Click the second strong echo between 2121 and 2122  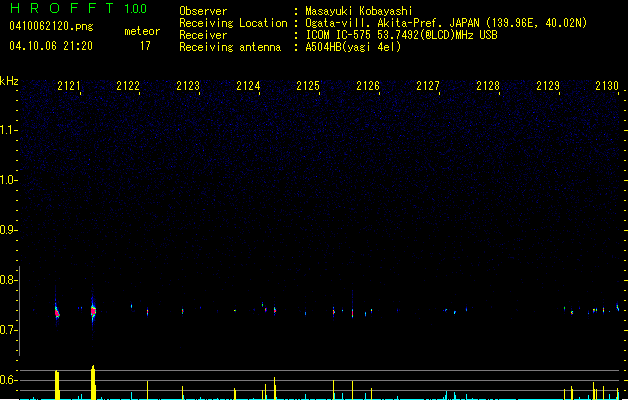(93, 311)
